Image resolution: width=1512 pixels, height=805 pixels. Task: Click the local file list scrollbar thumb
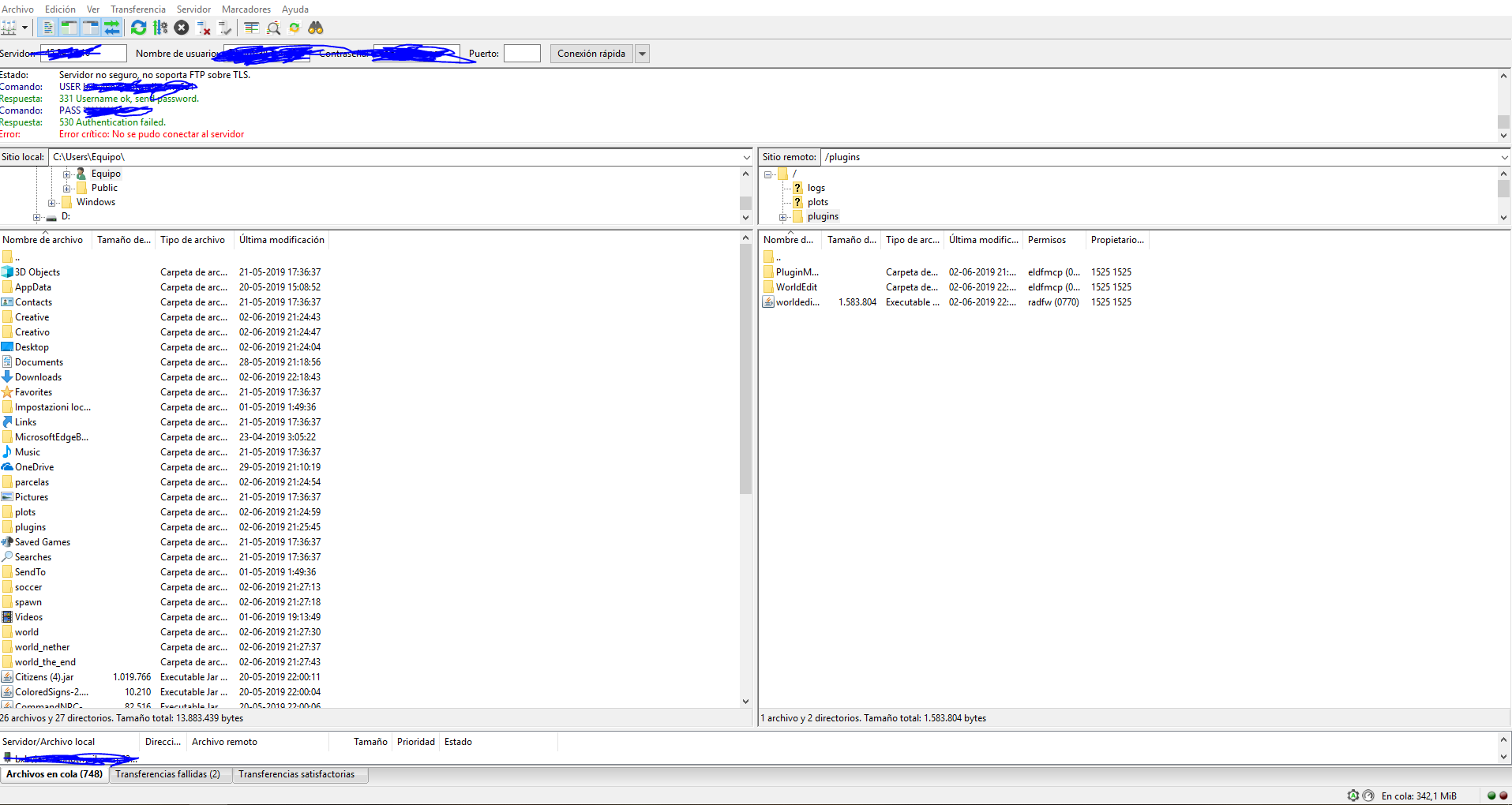745,369
